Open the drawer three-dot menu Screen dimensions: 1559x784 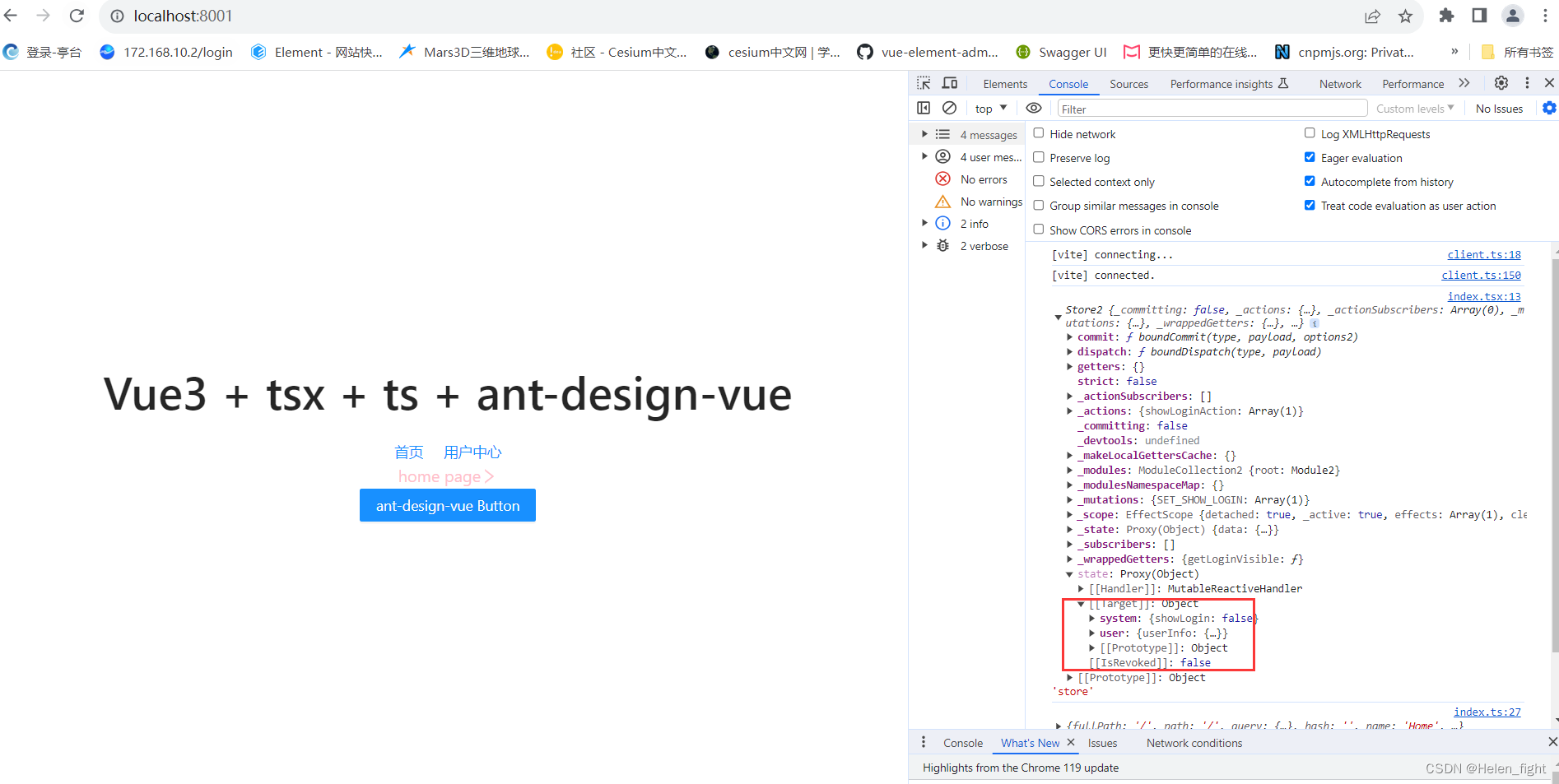[x=924, y=742]
